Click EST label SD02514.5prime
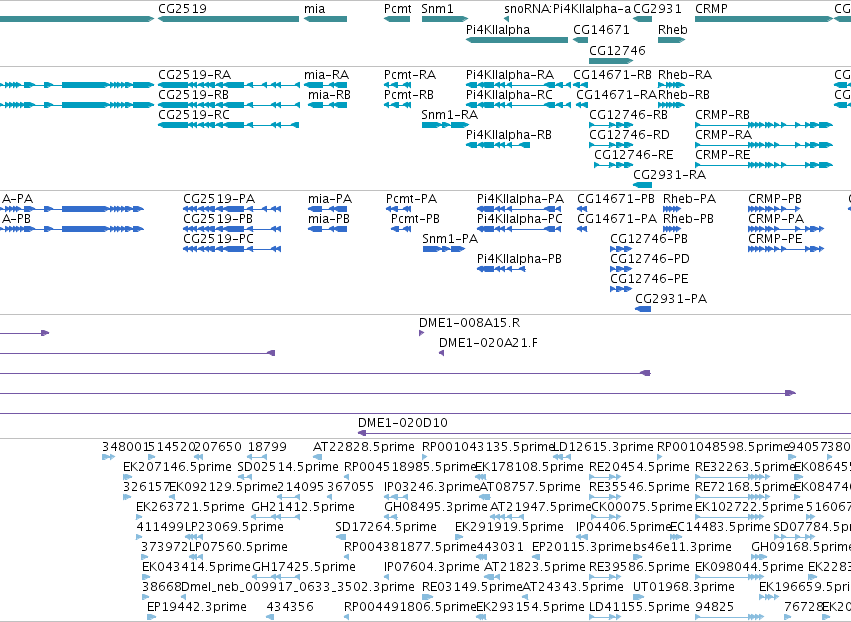 (289, 467)
